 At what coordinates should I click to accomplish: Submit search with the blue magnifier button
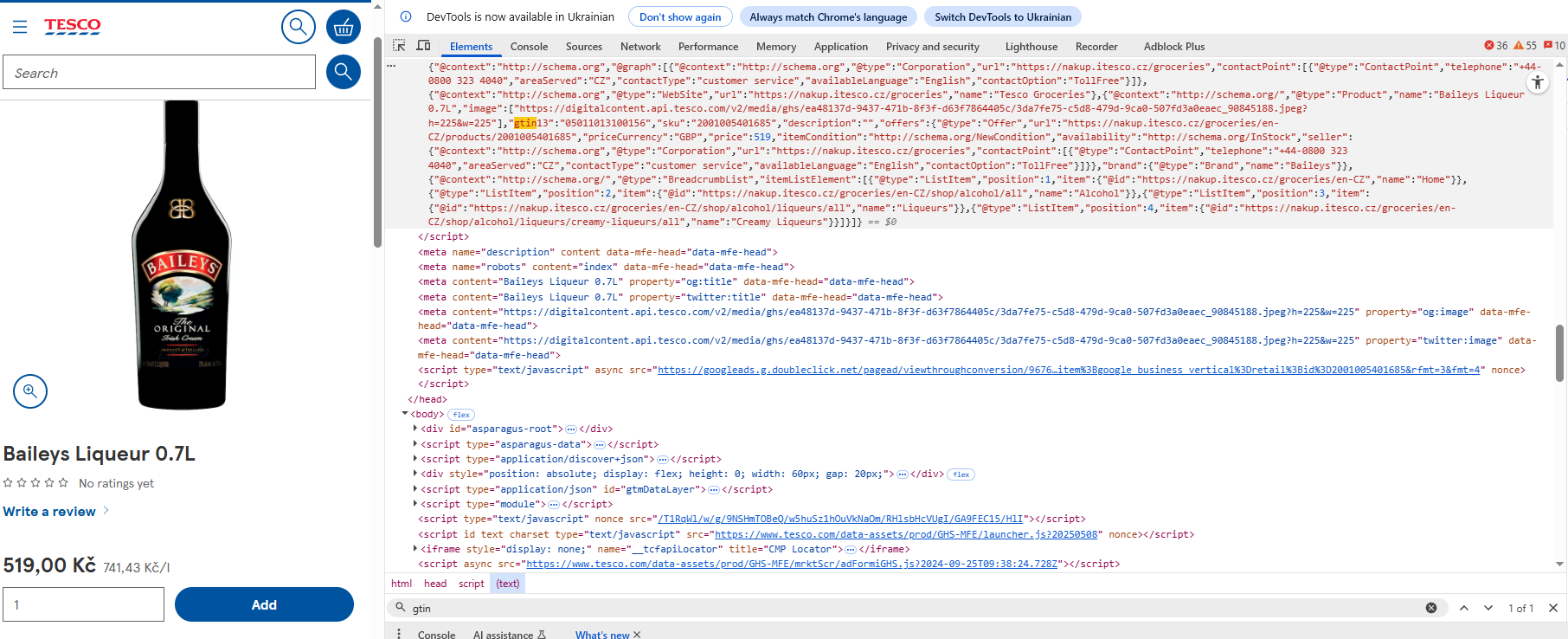[344, 71]
